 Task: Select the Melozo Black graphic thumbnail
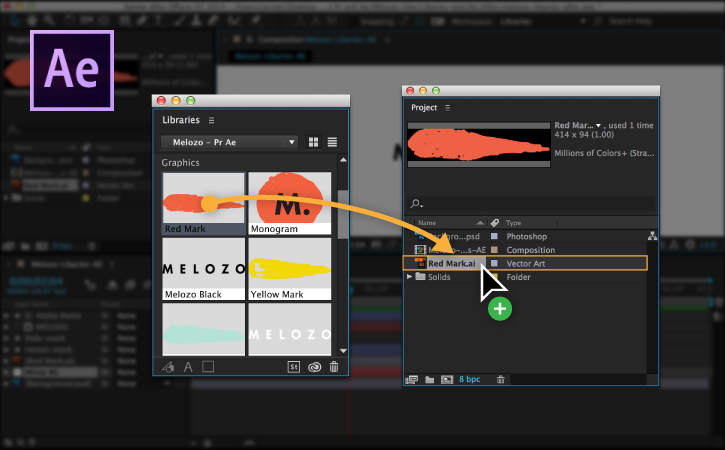point(203,269)
